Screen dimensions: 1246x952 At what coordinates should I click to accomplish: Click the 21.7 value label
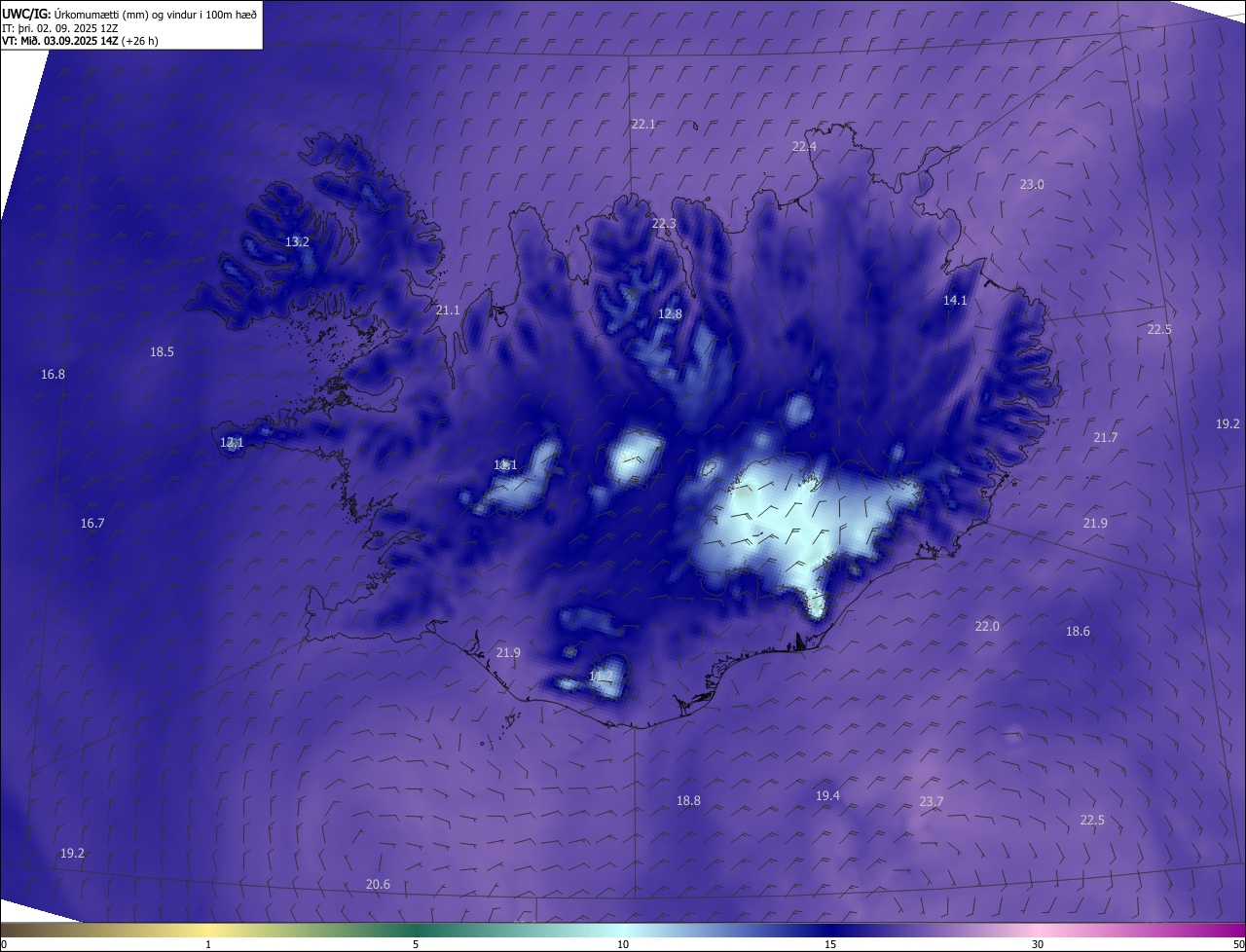[1106, 438]
